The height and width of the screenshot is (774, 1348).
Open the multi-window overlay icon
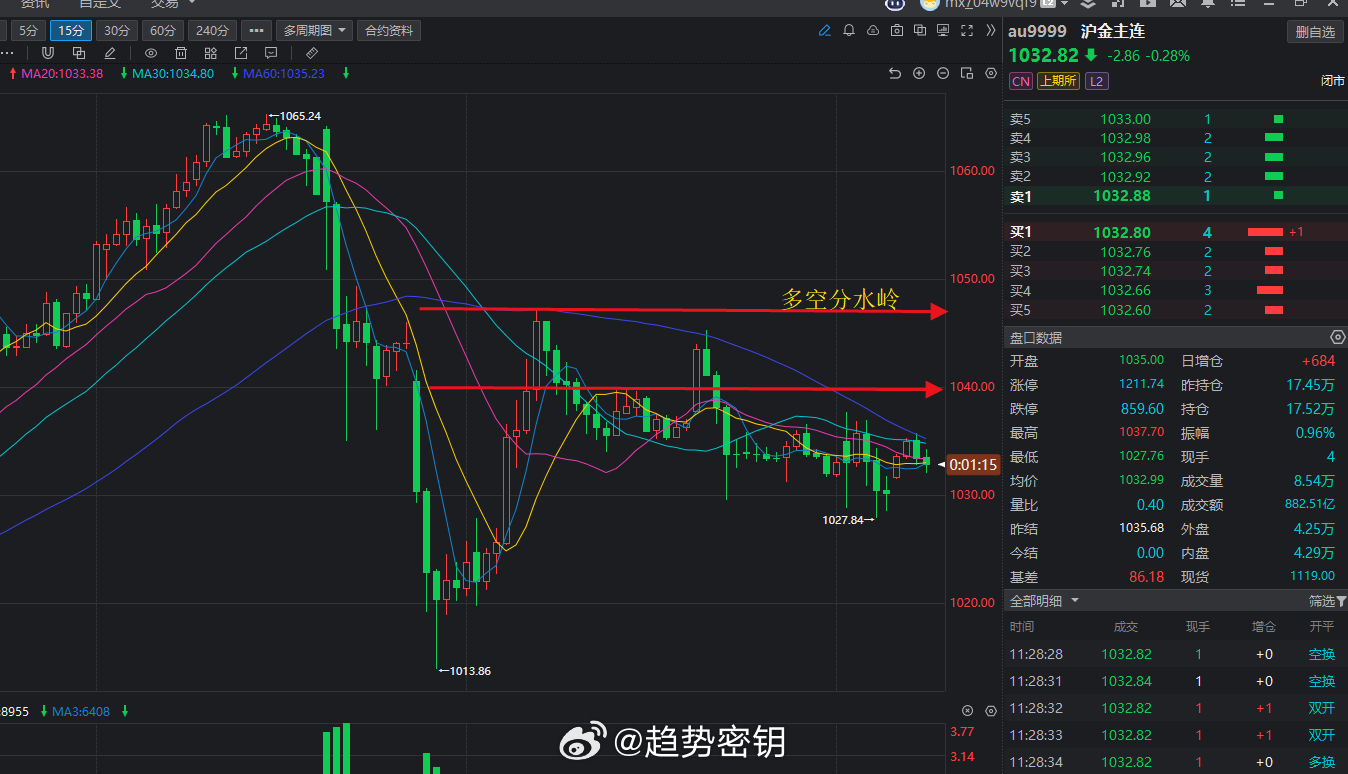pyautogui.click(x=919, y=31)
